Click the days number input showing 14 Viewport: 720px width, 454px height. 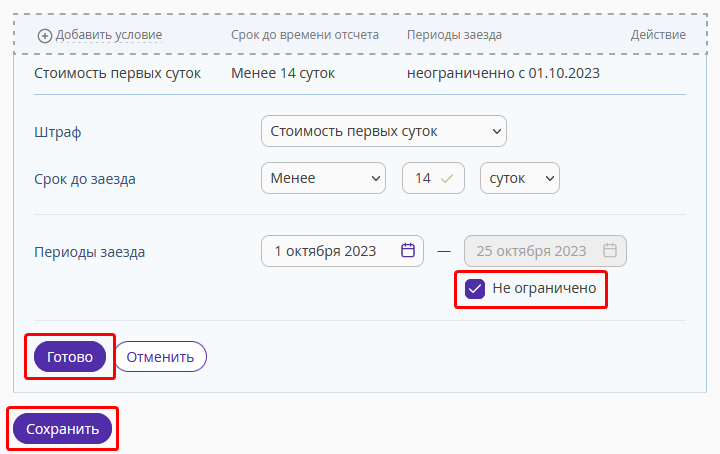click(x=433, y=178)
